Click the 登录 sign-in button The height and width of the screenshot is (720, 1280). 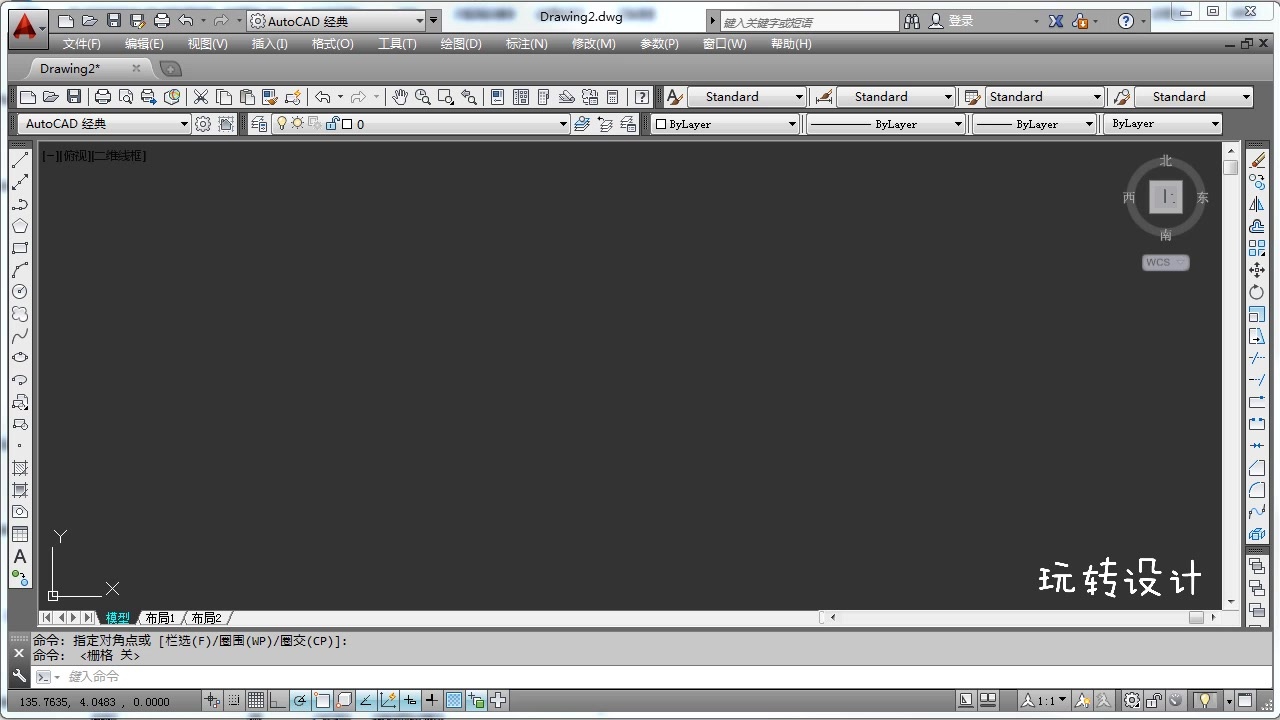(952, 21)
